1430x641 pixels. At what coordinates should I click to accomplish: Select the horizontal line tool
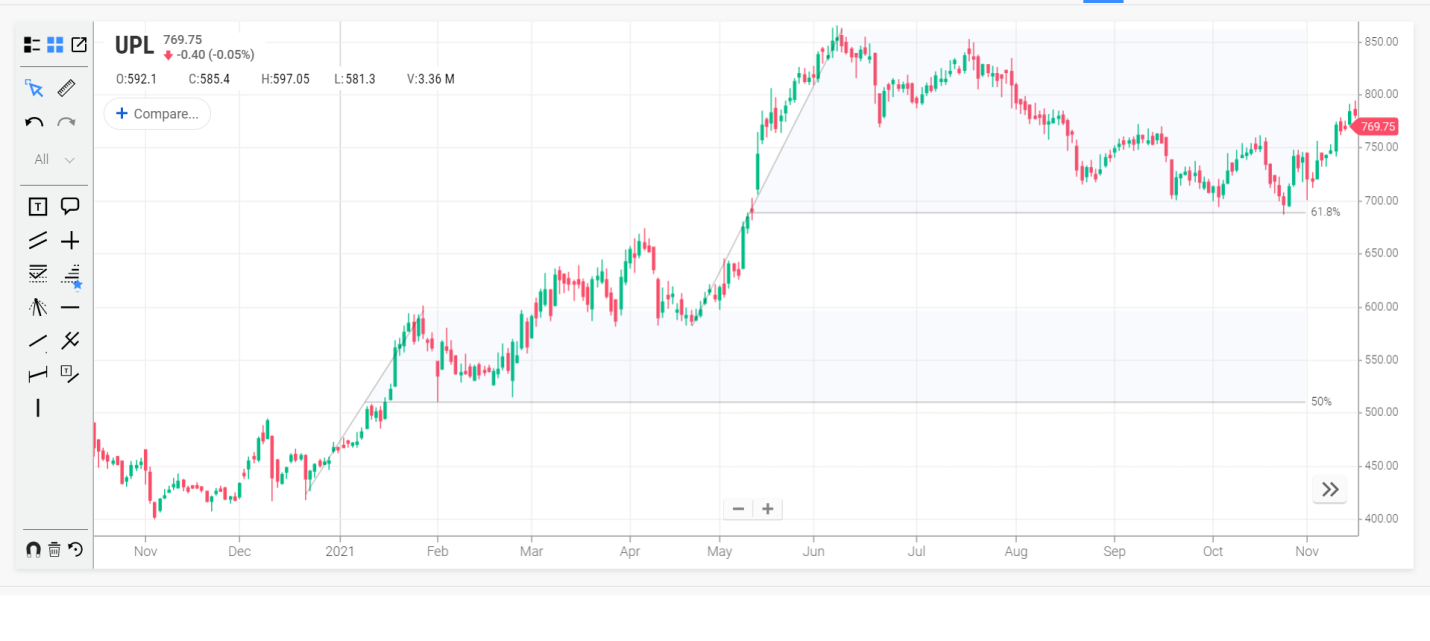[70, 307]
